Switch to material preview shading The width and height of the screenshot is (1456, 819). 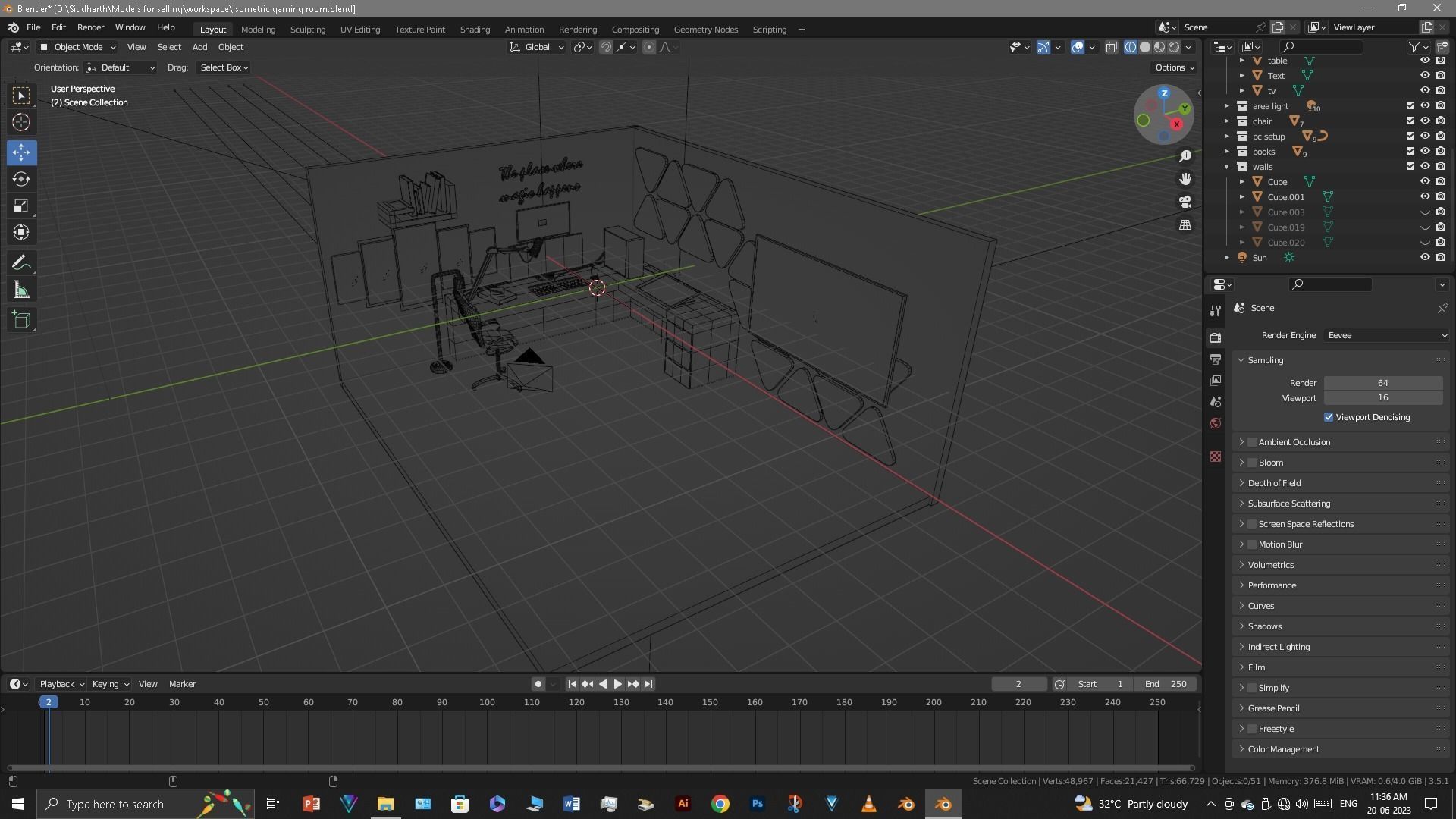pyautogui.click(x=1159, y=47)
